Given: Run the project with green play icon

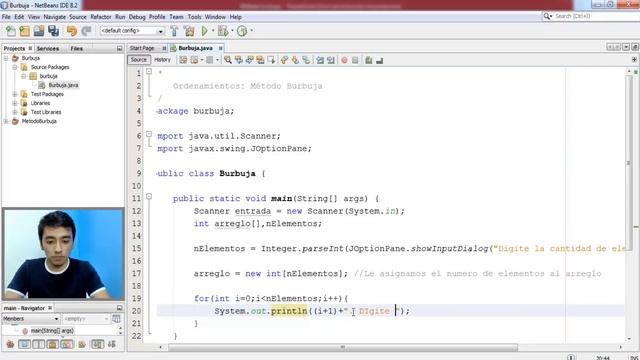Looking at the screenshot, I should coord(204,31).
